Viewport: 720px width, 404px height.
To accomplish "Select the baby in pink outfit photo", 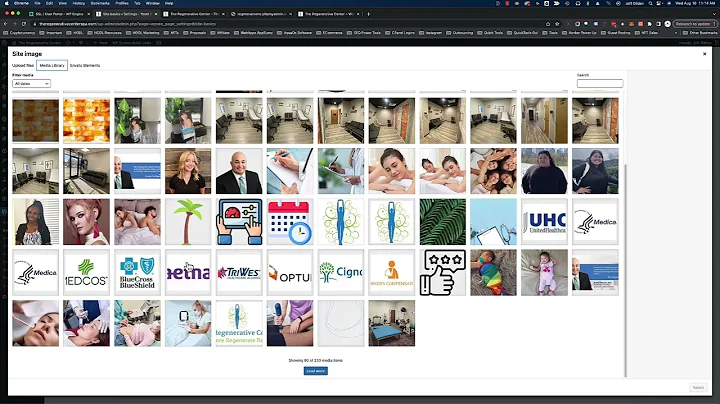I will [x=544, y=273].
